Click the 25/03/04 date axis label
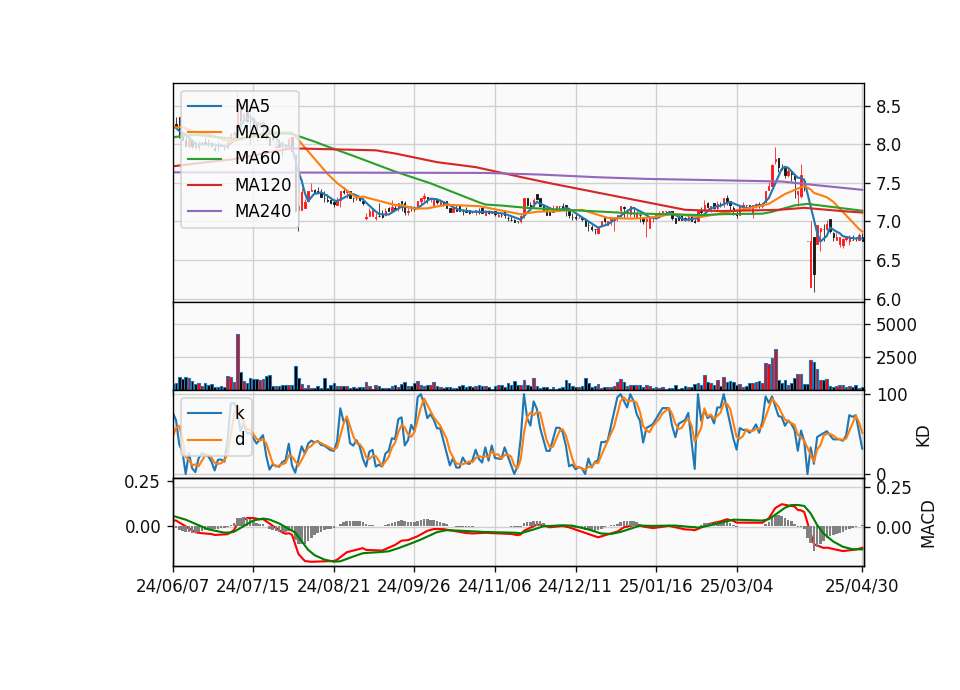 tap(737, 586)
